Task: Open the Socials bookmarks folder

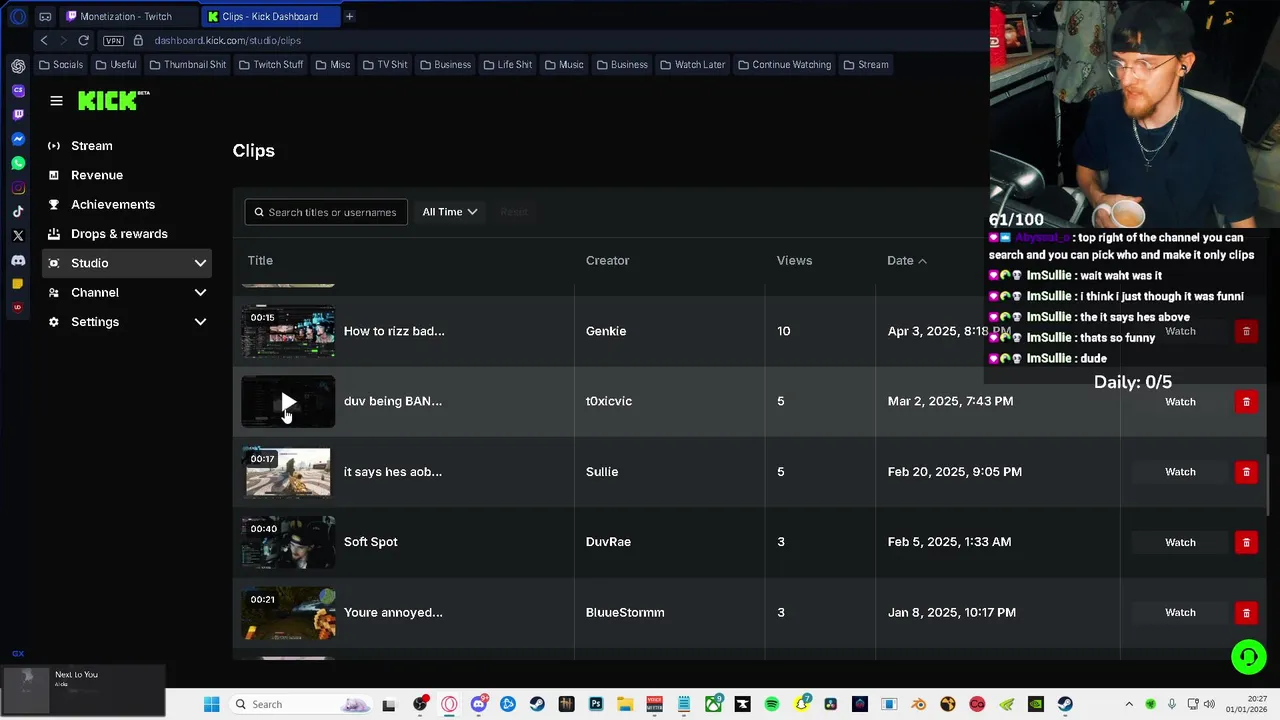Action: (61, 65)
